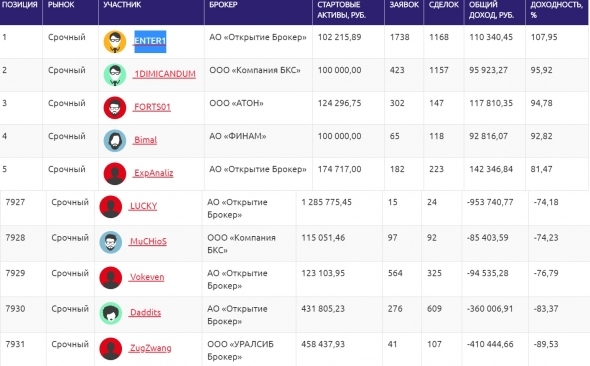The image size is (590, 366).
Task: Click 1DIMICANDUM's green avatar icon
Action: tap(115, 74)
